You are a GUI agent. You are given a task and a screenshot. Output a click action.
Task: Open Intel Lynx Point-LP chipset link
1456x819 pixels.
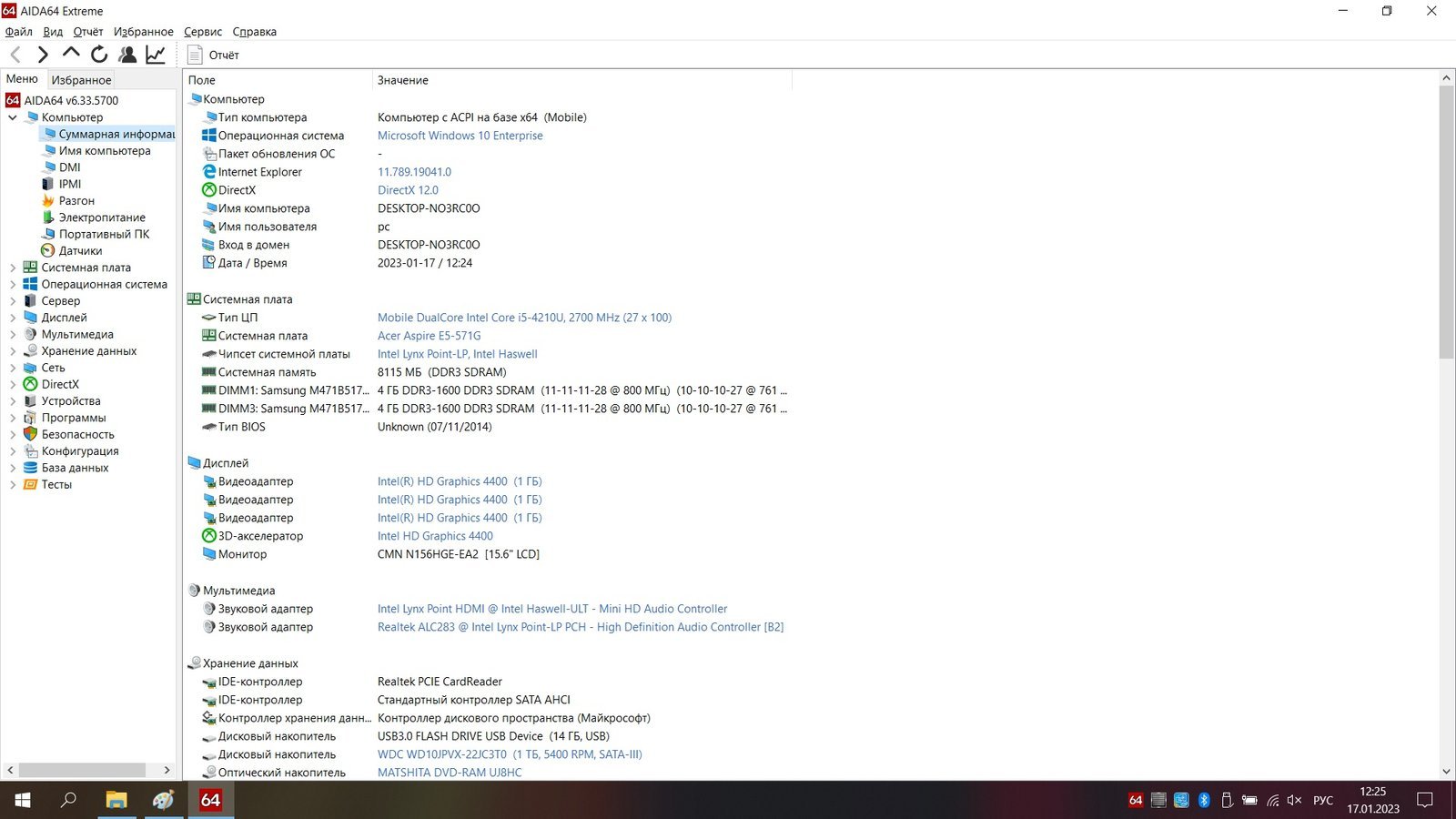click(457, 354)
